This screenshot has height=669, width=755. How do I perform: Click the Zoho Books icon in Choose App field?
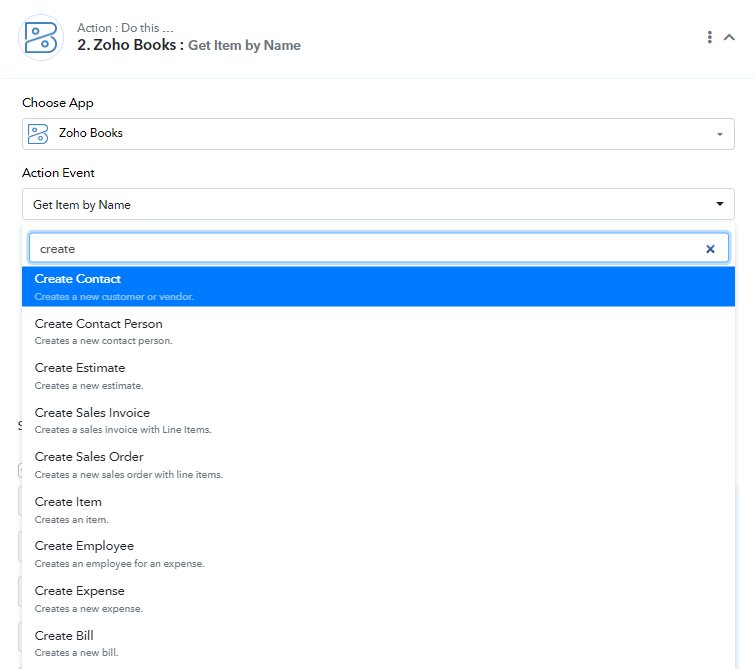click(x=38, y=133)
